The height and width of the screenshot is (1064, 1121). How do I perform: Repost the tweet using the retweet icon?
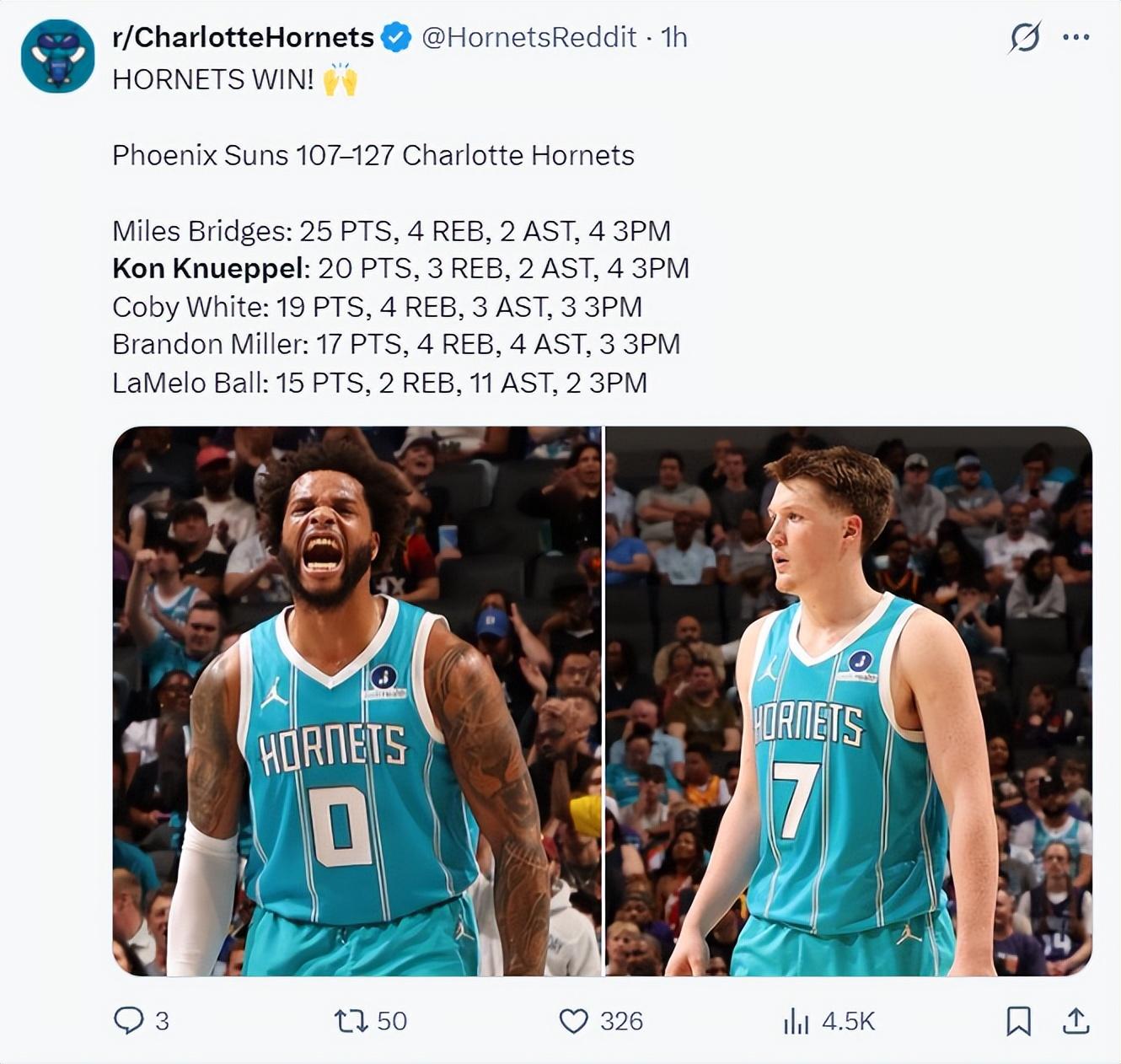click(351, 1021)
